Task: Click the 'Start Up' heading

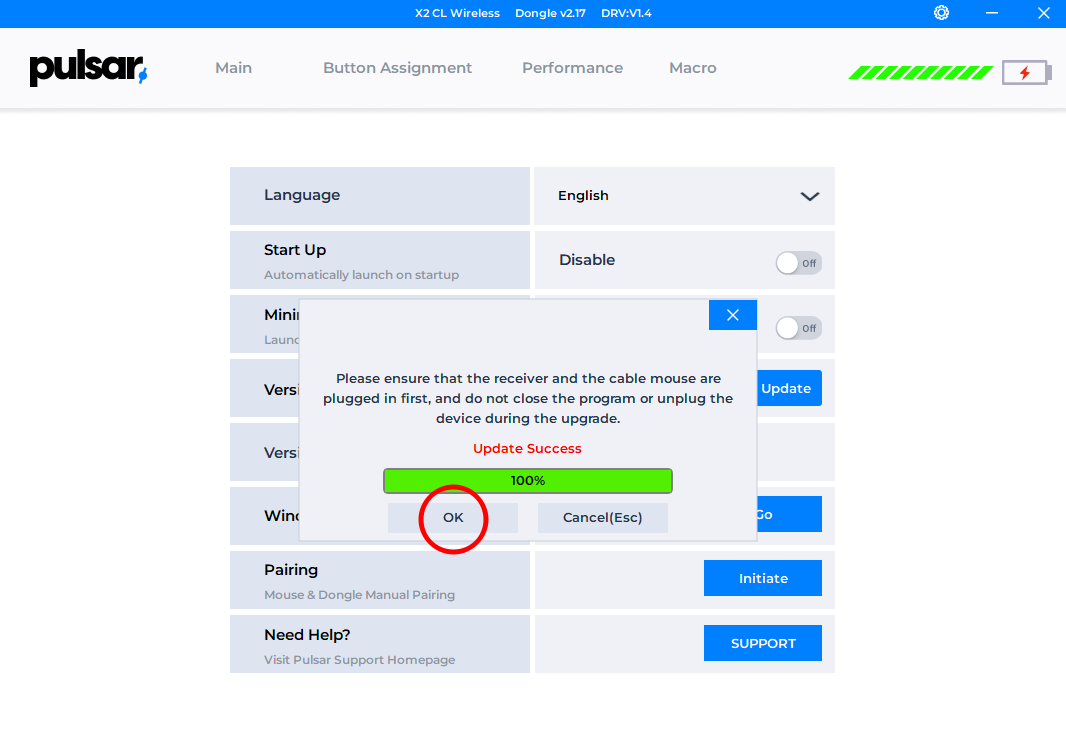Action: [x=295, y=250]
